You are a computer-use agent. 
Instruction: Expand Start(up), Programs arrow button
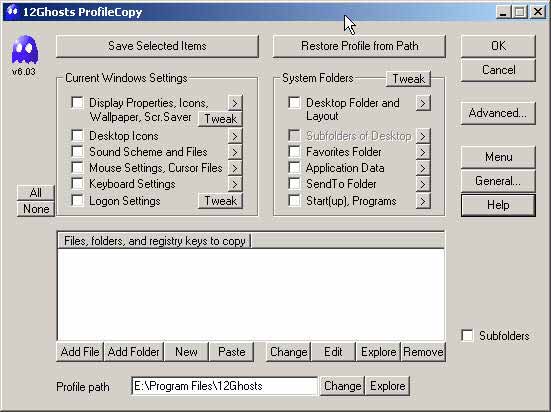click(x=423, y=201)
